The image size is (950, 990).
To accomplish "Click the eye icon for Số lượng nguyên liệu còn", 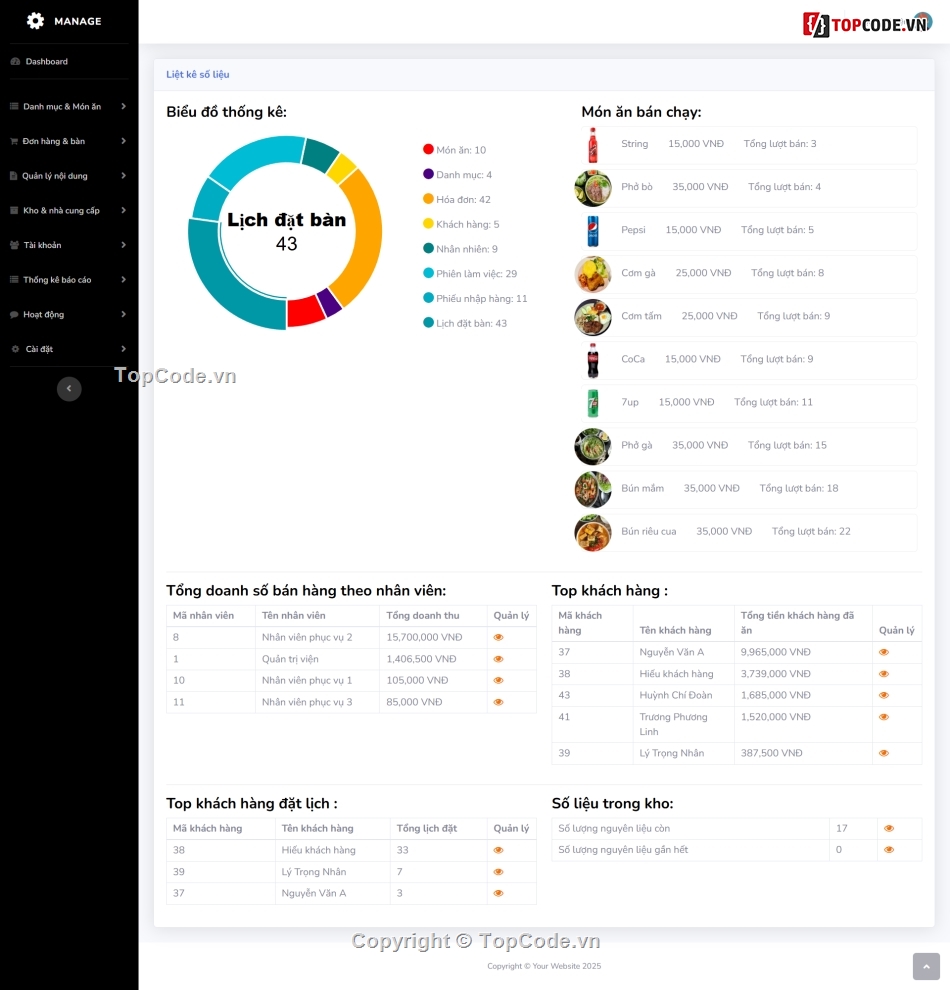I will (888, 828).
